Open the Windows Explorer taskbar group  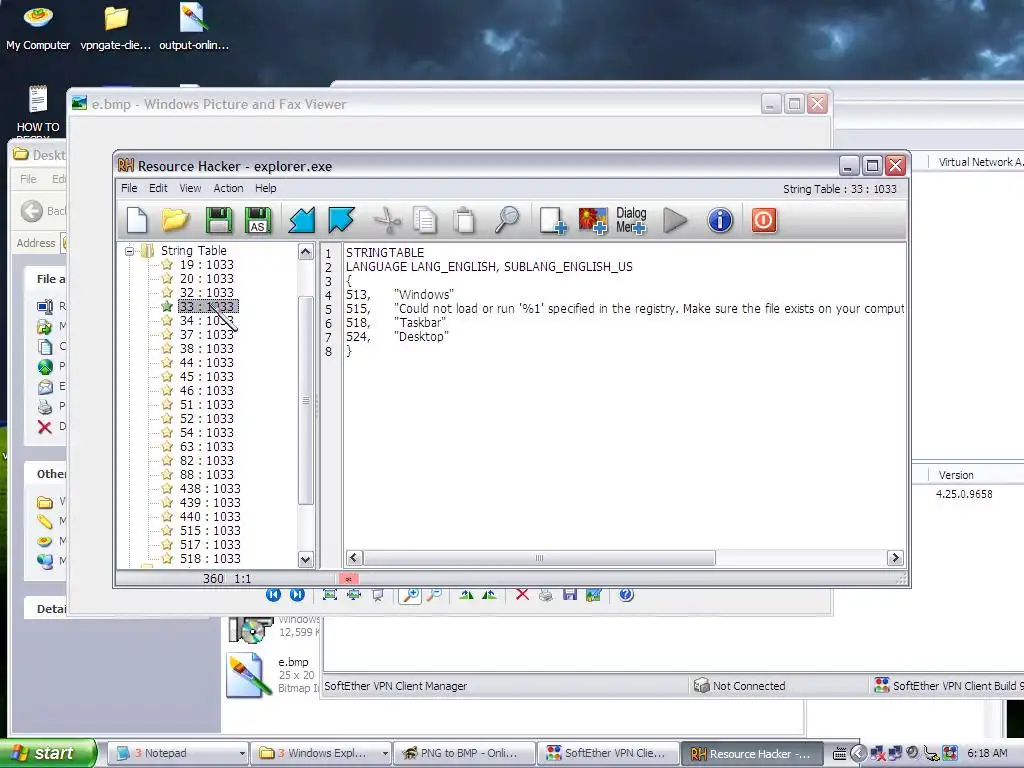click(x=321, y=753)
